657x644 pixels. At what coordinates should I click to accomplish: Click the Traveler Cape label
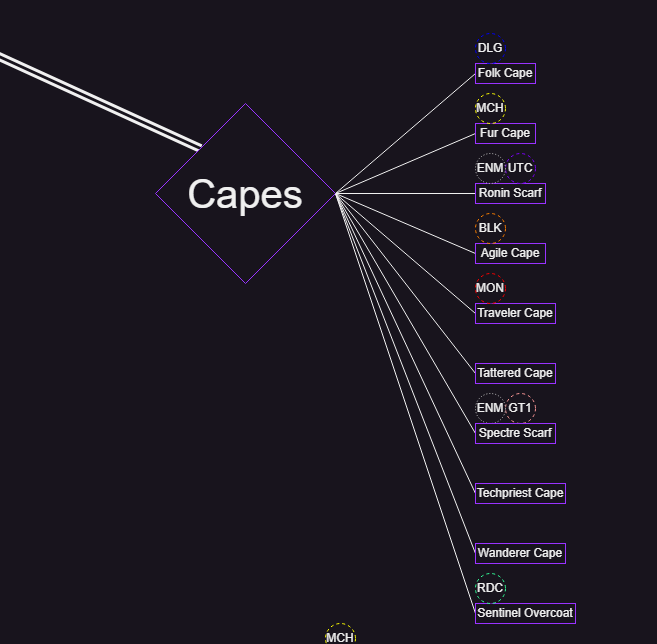tap(515, 313)
